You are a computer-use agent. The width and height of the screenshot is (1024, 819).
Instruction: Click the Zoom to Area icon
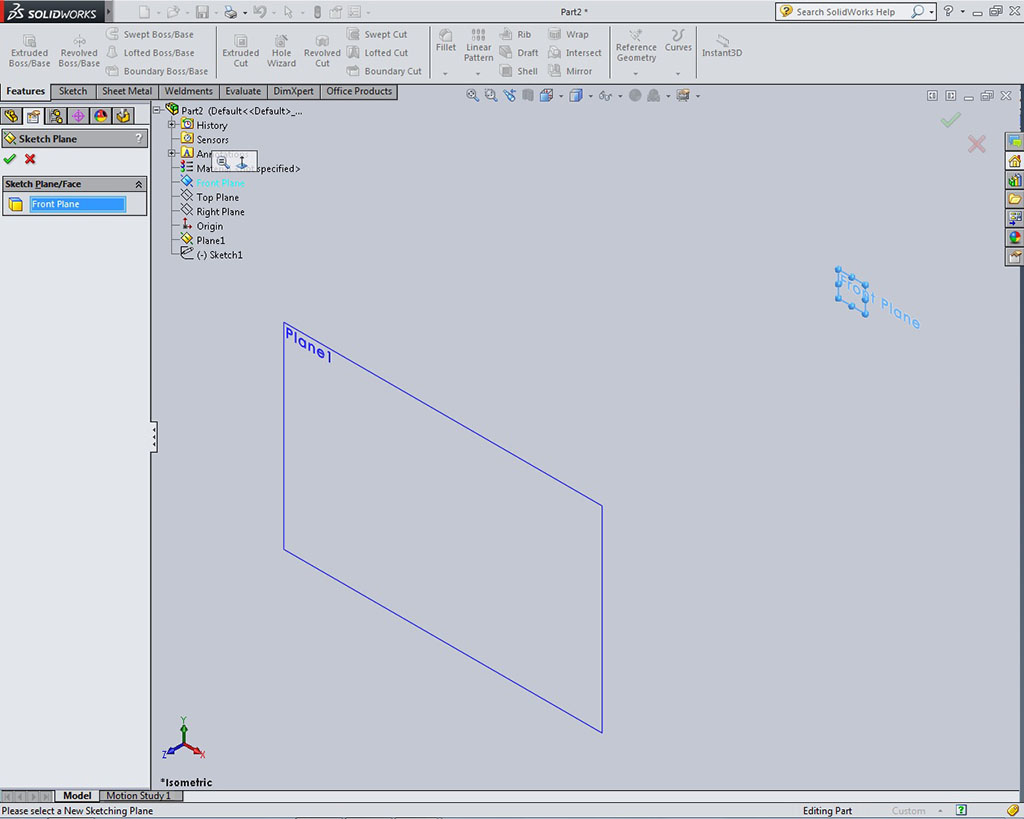(x=491, y=96)
